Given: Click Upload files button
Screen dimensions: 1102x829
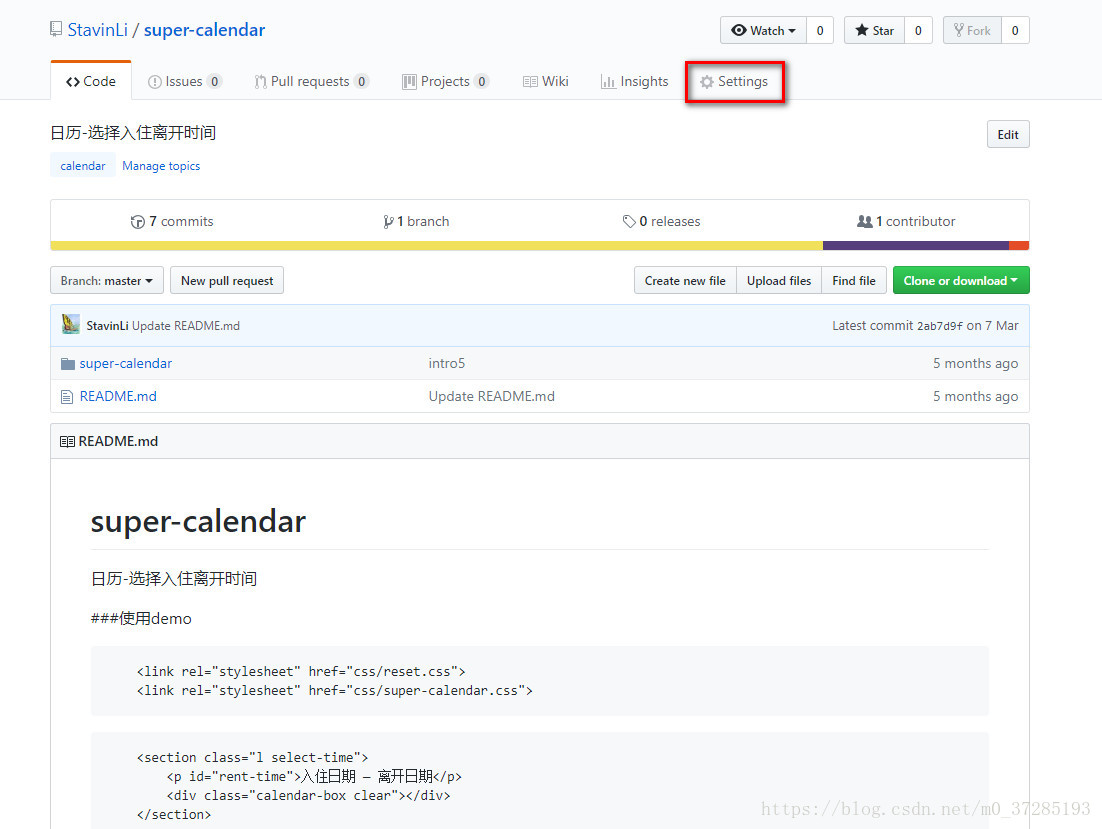Looking at the screenshot, I should coord(779,280).
